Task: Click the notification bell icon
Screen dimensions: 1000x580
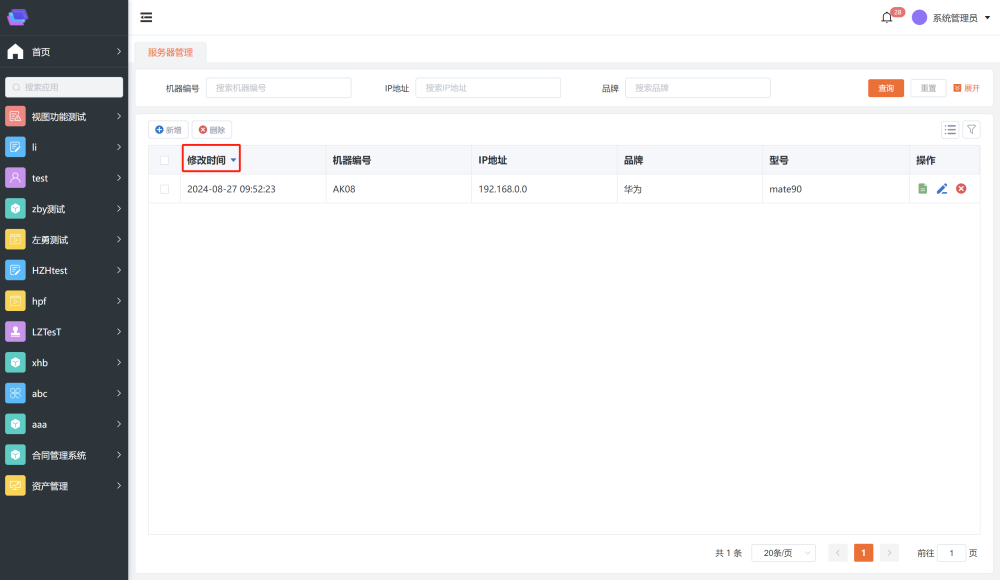Action: click(886, 17)
